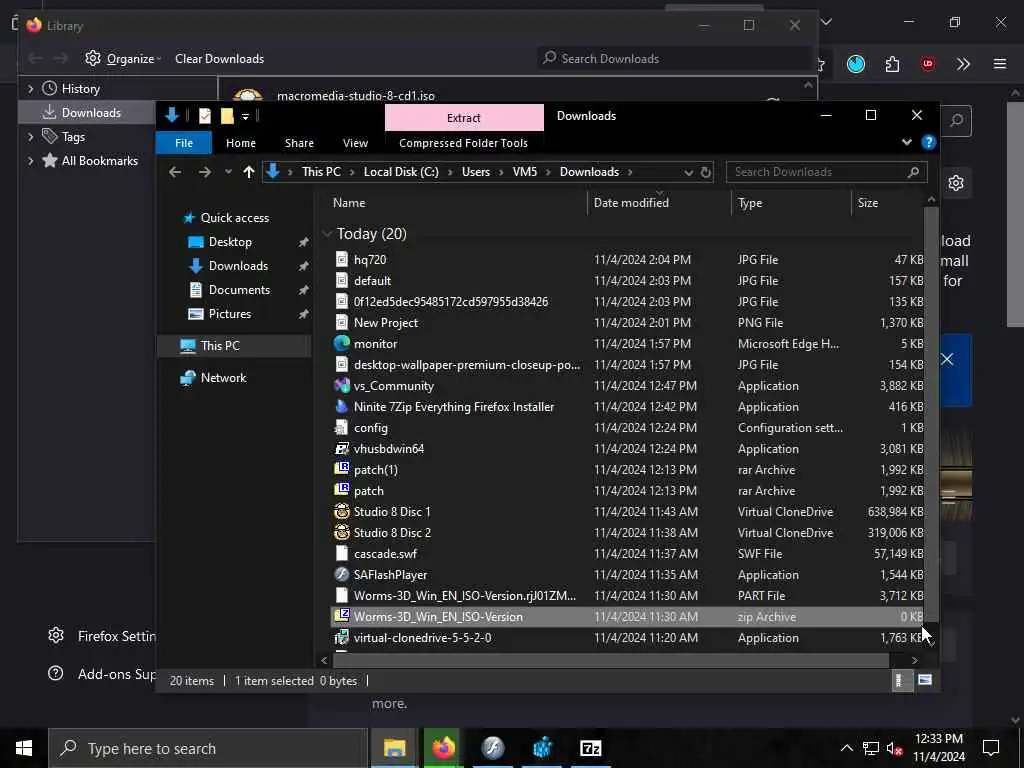Expand the ribbon with the chevron
The width and height of the screenshot is (1024, 768).
(906, 142)
